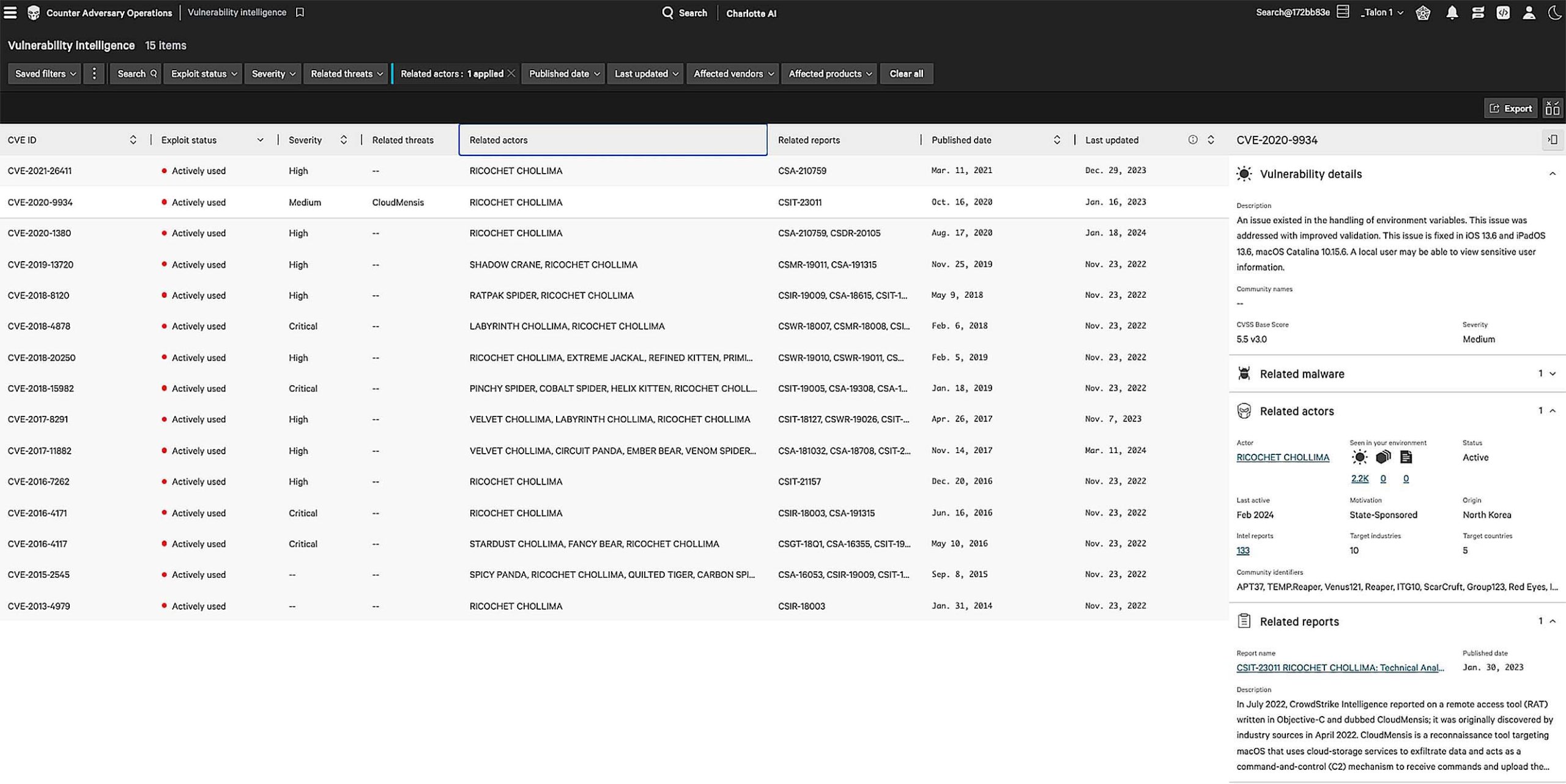Click the column chooser icon beside Export

[1552, 108]
